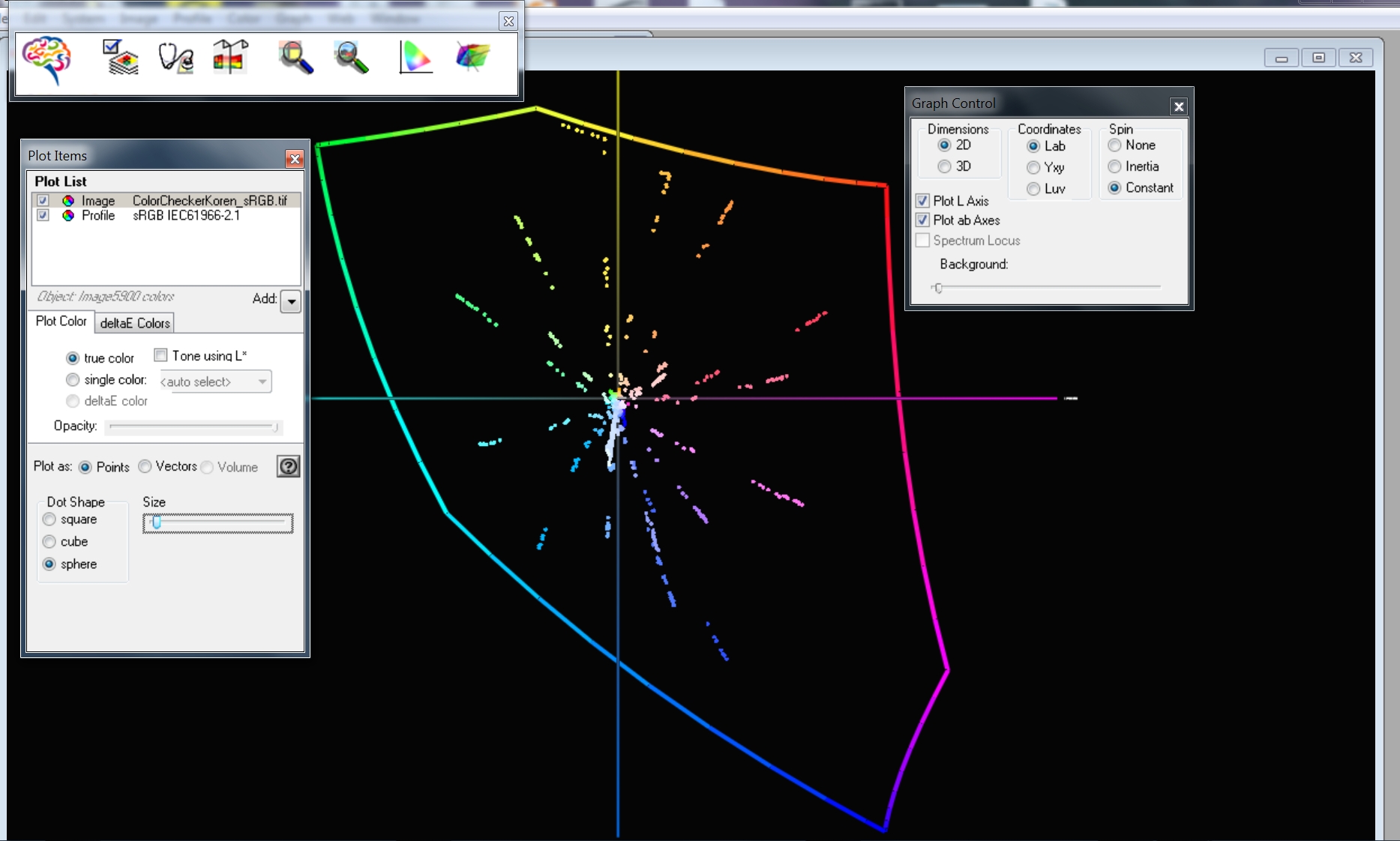Close the toolbar window
Screen dimensions: 1400x841
[509, 21]
